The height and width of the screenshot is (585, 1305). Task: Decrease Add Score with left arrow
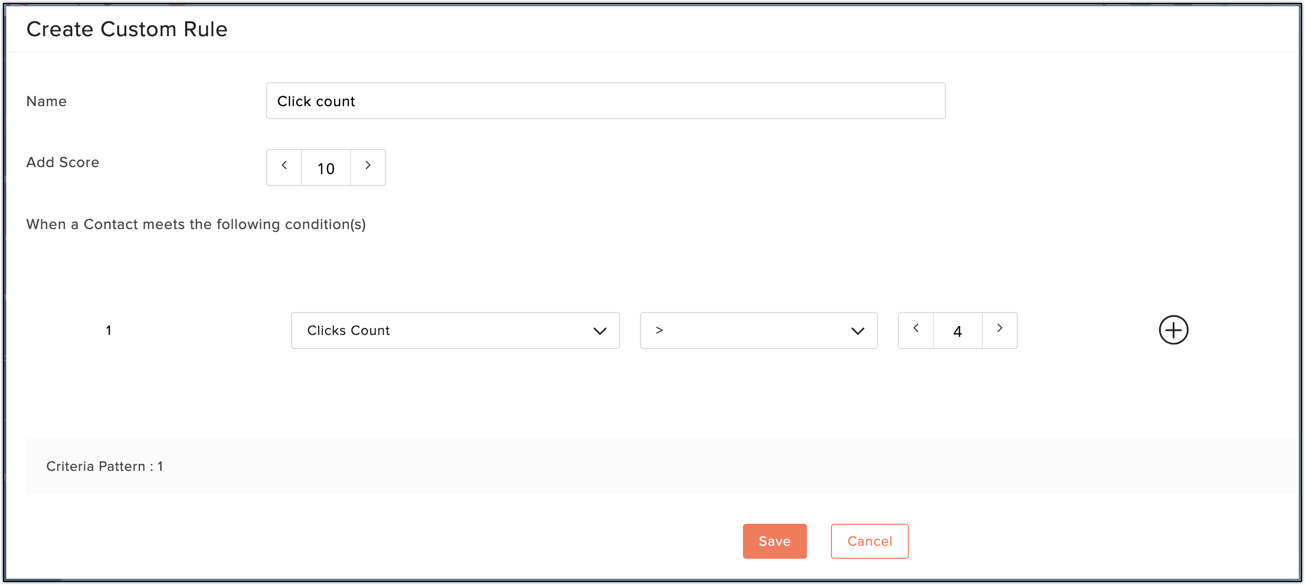coord(284,167)
